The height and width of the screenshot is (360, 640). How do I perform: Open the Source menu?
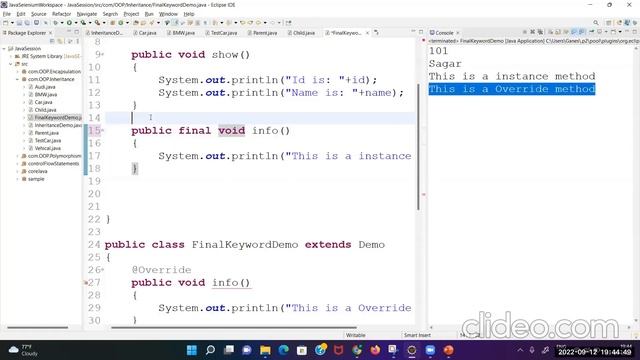click(x=38, y=14)
